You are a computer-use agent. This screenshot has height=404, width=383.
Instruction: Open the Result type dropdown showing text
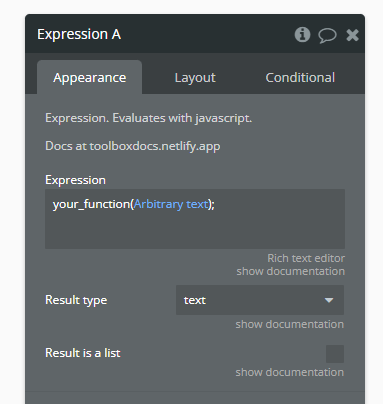[x=260, y=300]
